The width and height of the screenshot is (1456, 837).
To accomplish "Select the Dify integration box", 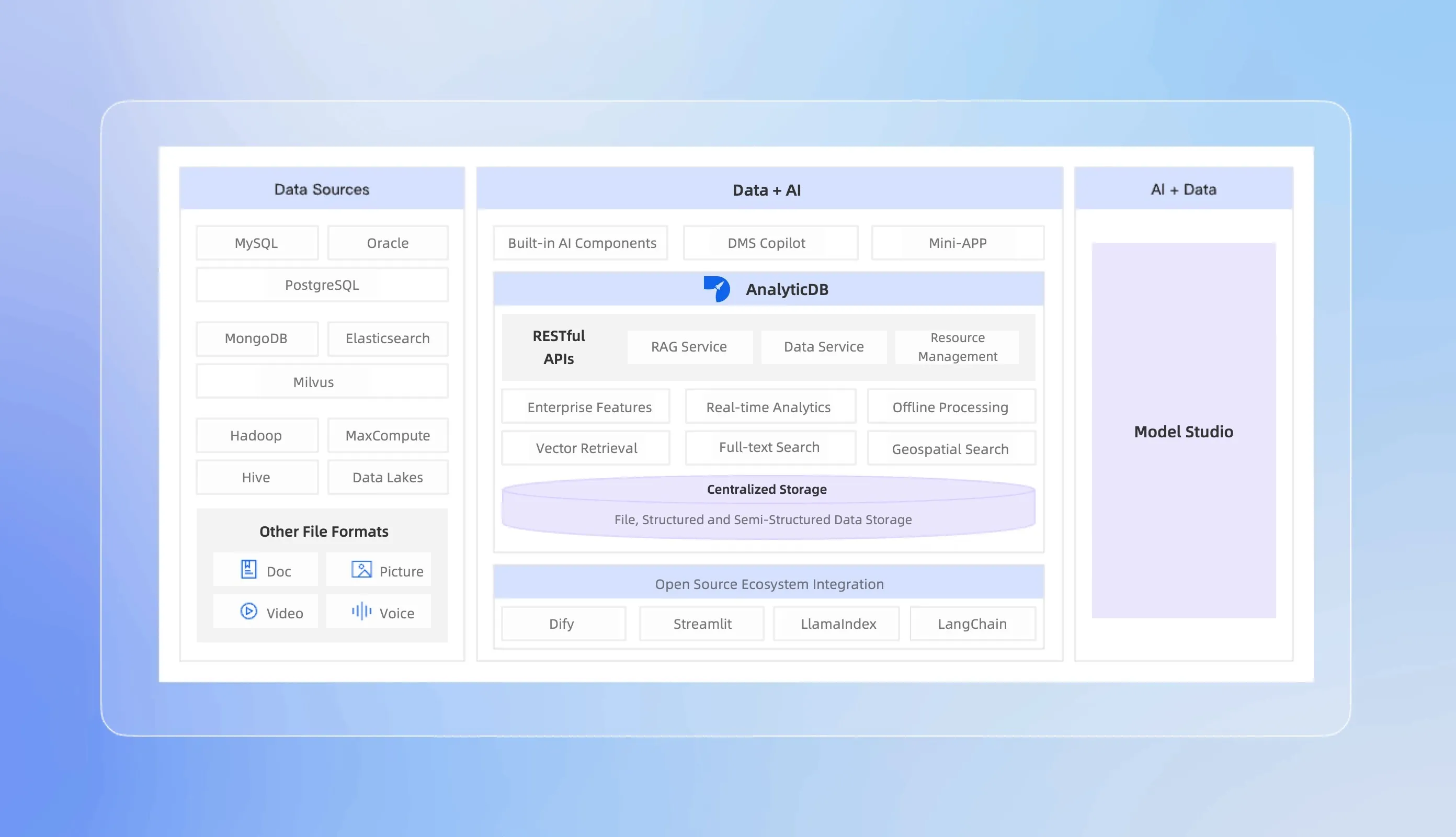I will click(562, 624).
